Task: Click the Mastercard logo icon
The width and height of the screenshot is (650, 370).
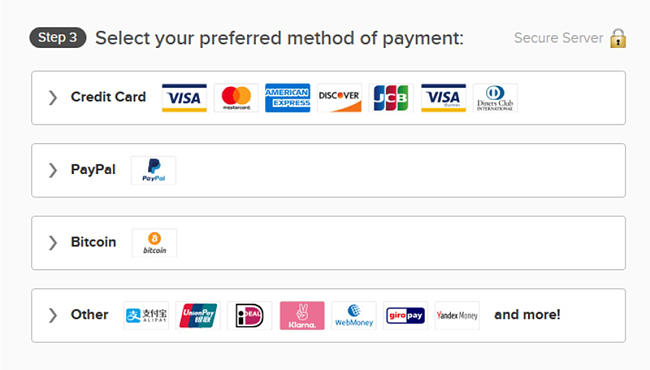Action: coord(236,98)
